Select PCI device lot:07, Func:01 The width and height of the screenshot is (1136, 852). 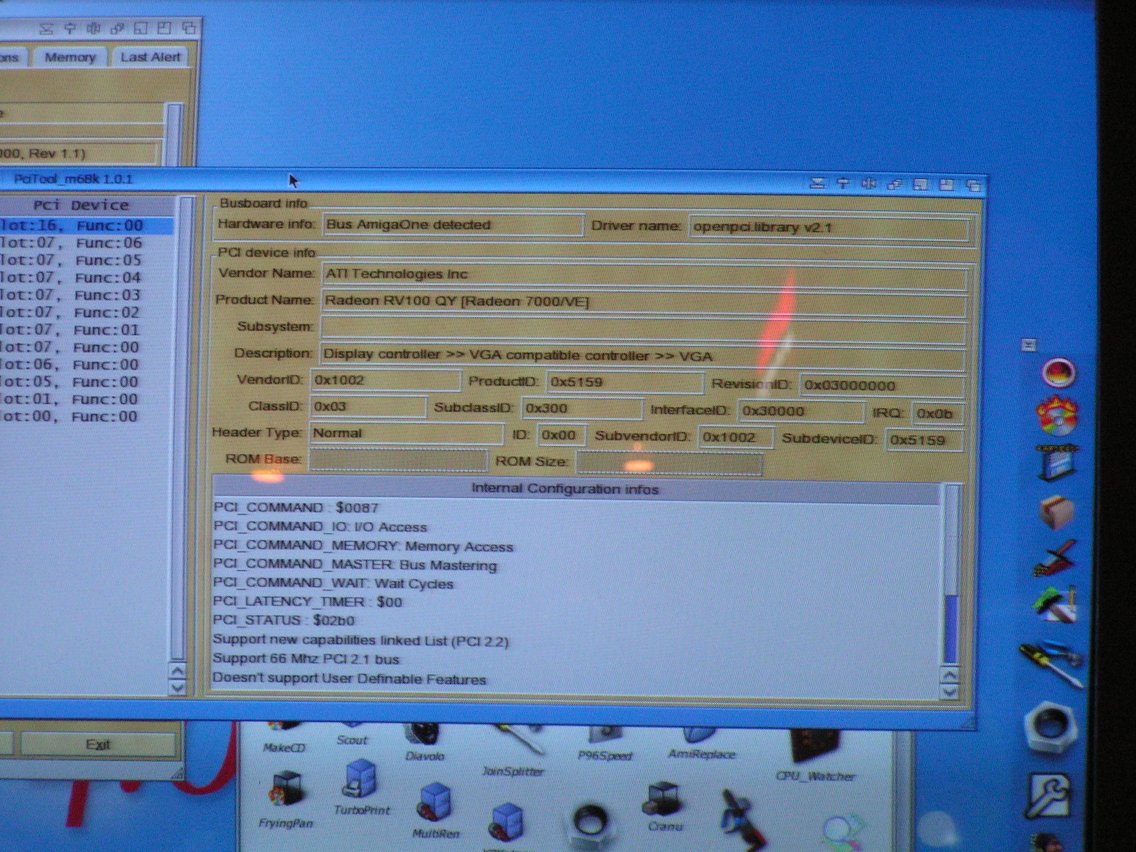[x=86, y=330]
